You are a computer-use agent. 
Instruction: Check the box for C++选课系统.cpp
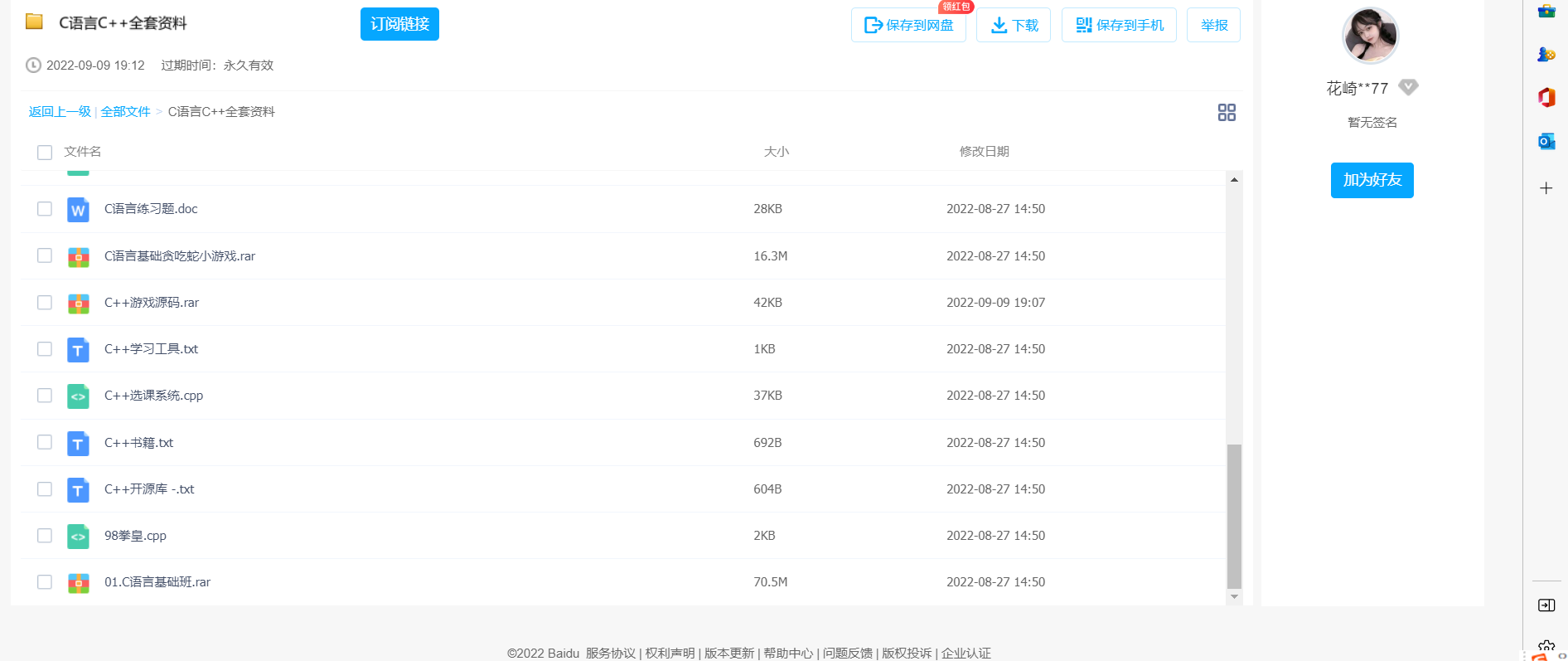[x=45, y=396]
